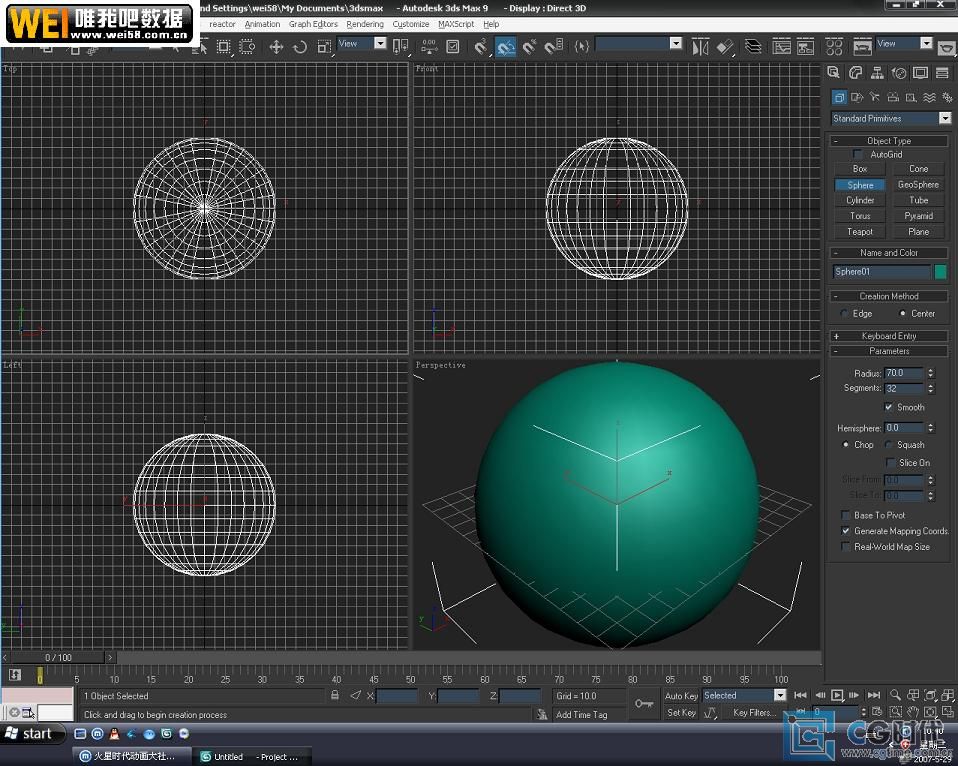The width and height of the screenshot is (958, 766).
Task: Open the MAXScript menu
Action: coord(456,24)
